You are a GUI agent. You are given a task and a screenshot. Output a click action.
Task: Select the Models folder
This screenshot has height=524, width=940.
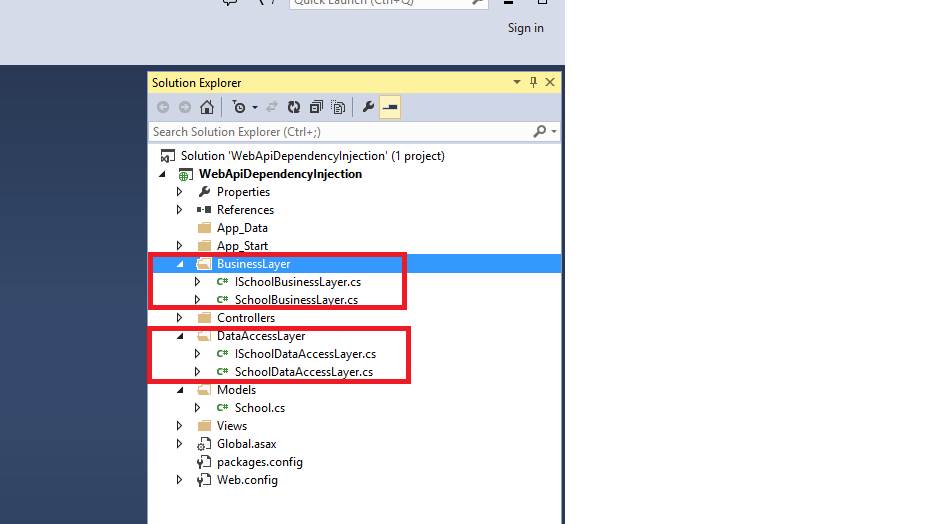tap(236, 390)
